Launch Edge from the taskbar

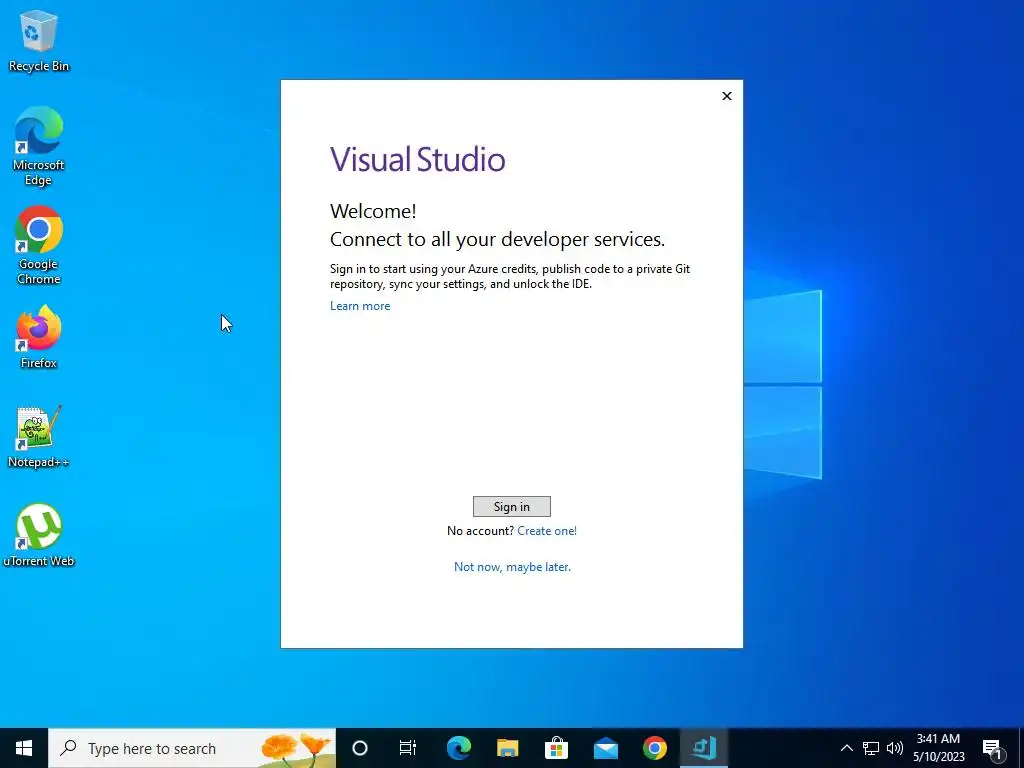pyautogui.click(x=459, y=748)
